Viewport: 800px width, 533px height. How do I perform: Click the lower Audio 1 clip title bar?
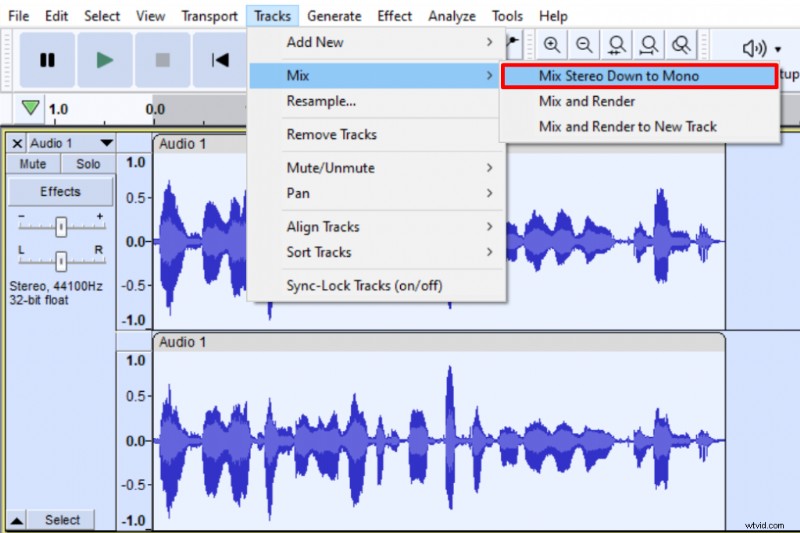tap(439, 342)
